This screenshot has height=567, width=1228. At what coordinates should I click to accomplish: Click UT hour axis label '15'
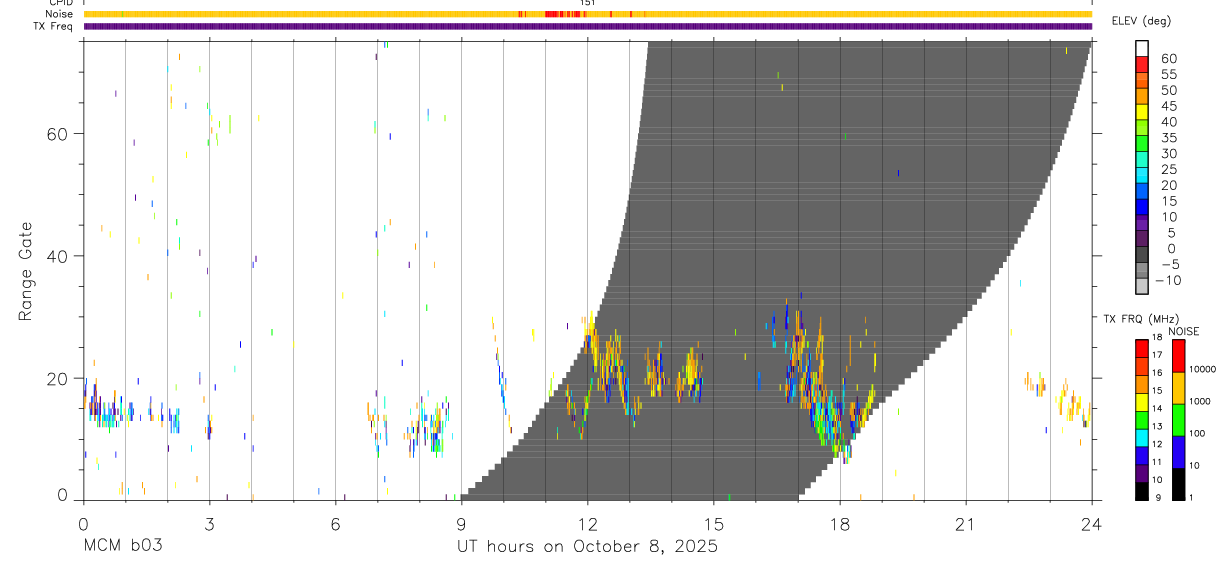(714, 523)
